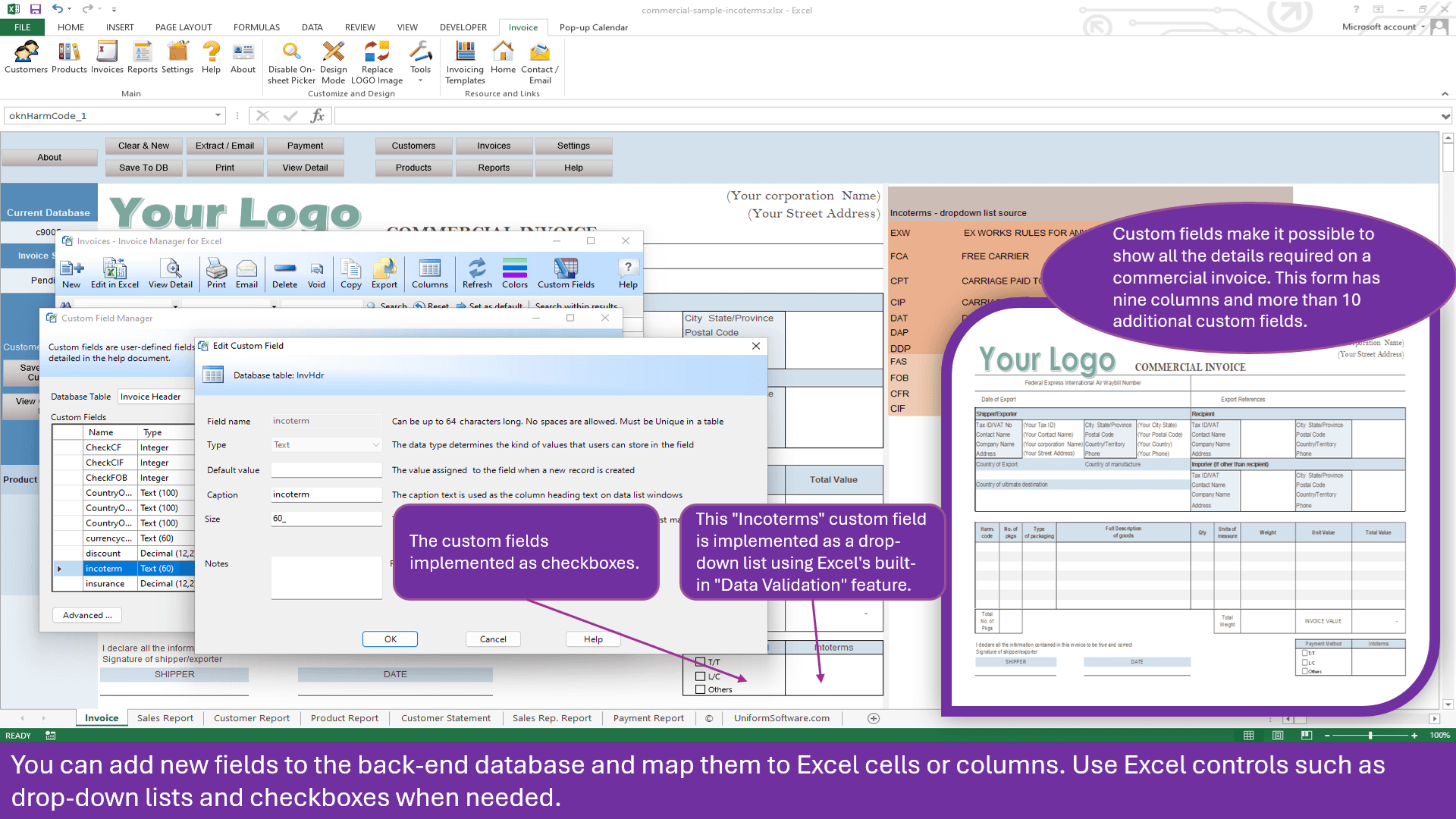Adjust the zoom slider

[x=1370, y=736]
